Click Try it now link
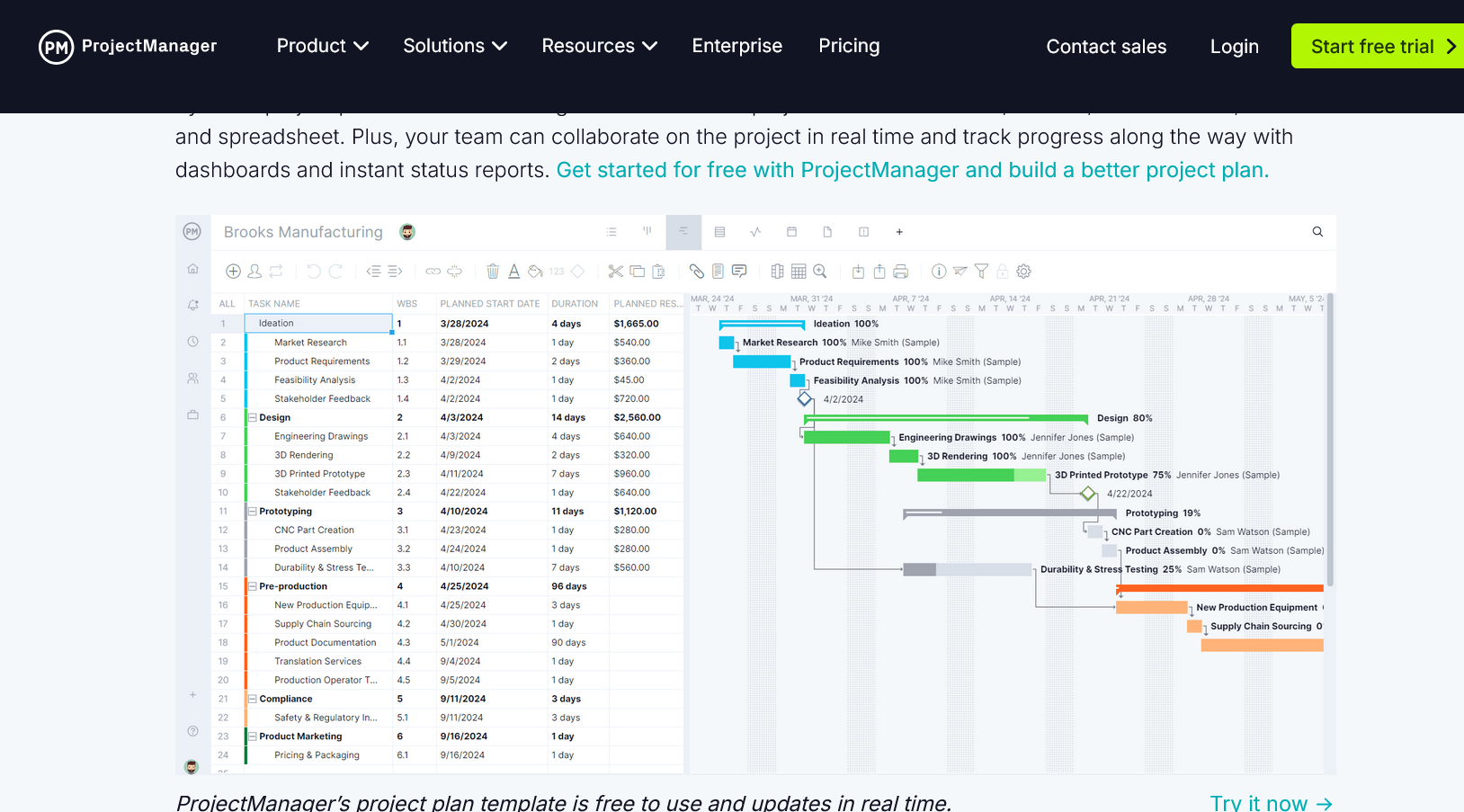This screenshot has height=812, width=1464. point(1271,803)
